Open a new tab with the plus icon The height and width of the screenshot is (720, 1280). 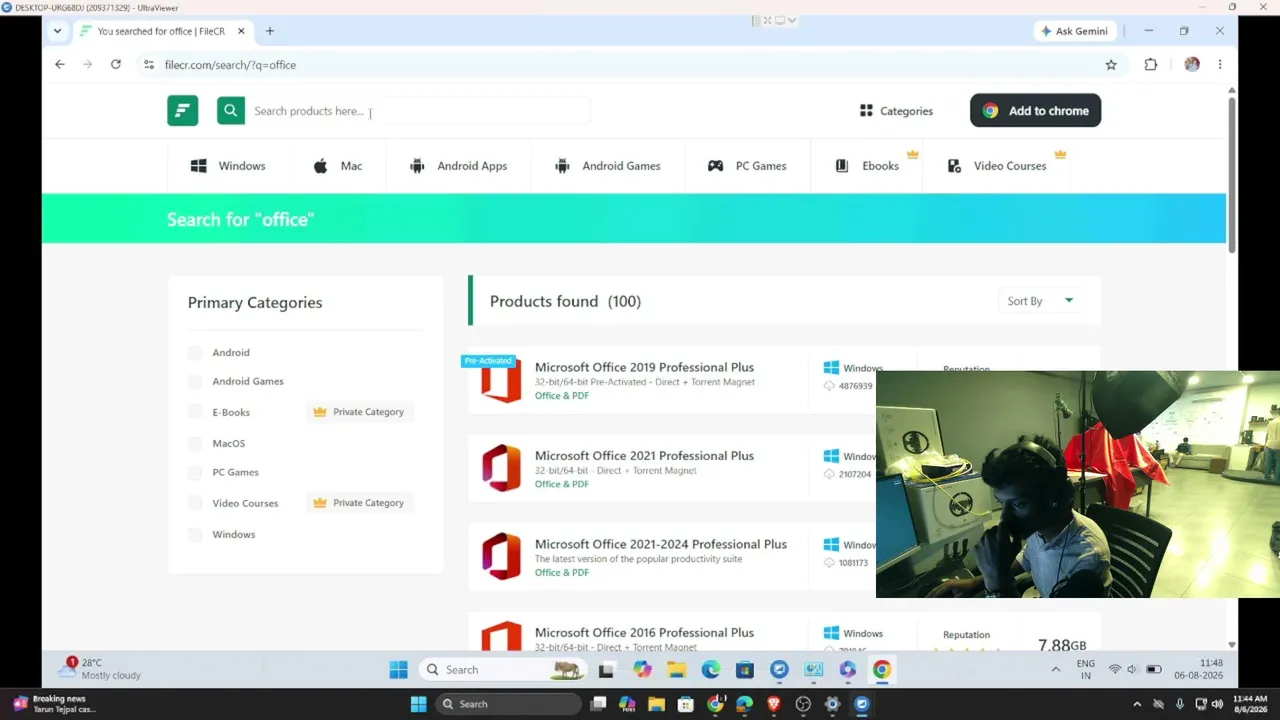pos(269,31)
